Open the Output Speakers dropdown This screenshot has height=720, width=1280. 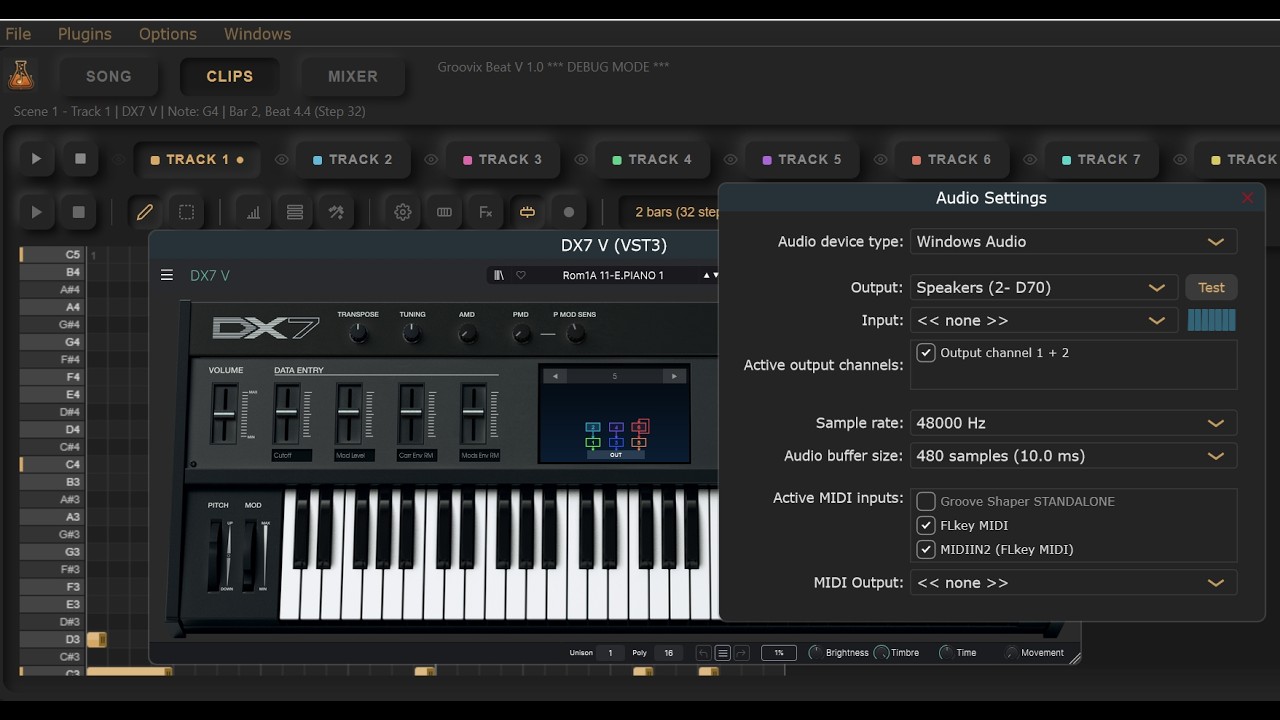(x=1044, y=288)
